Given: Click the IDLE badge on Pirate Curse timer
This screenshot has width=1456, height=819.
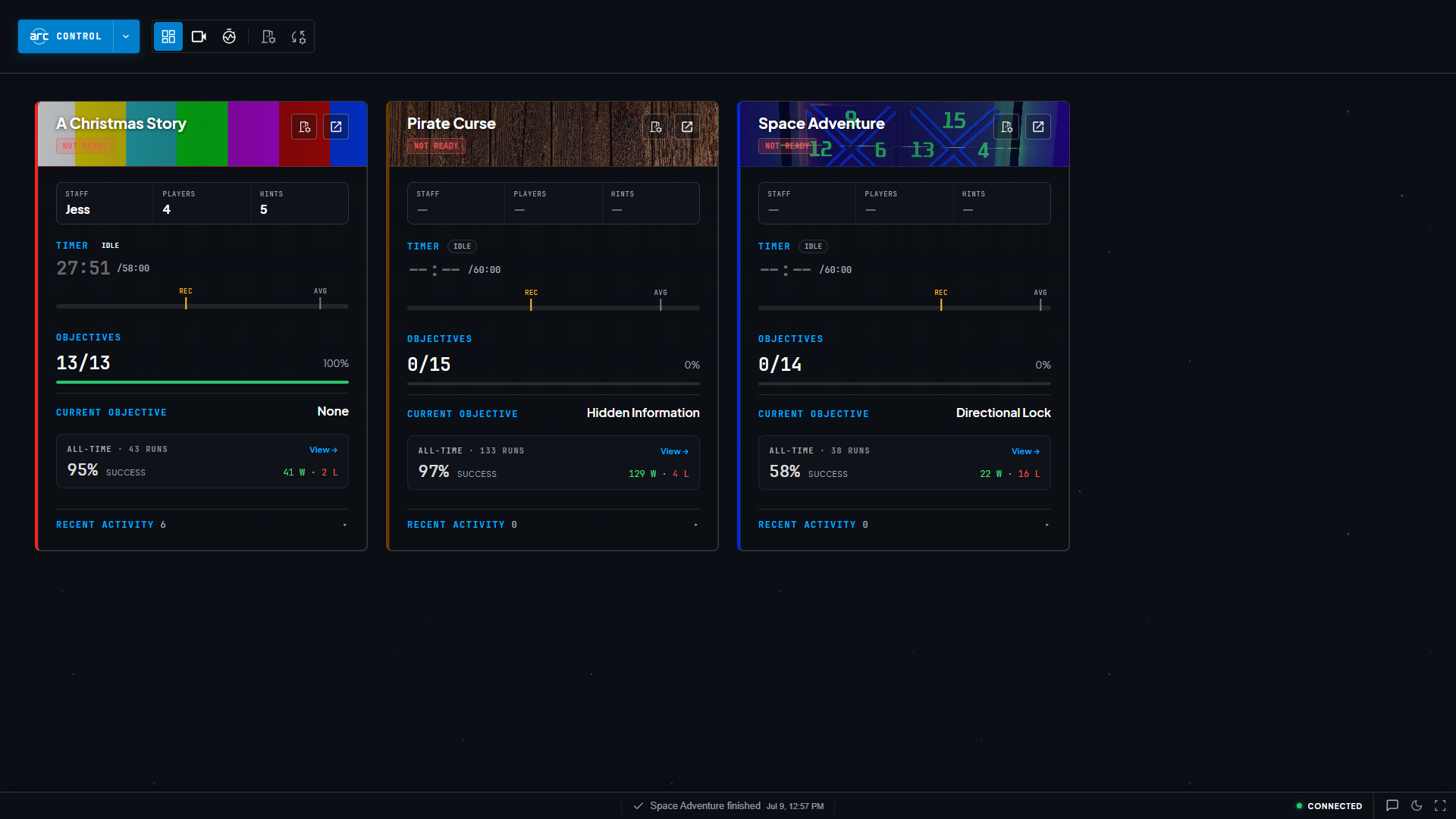Looking at the screenshot, I should [462, 246].
